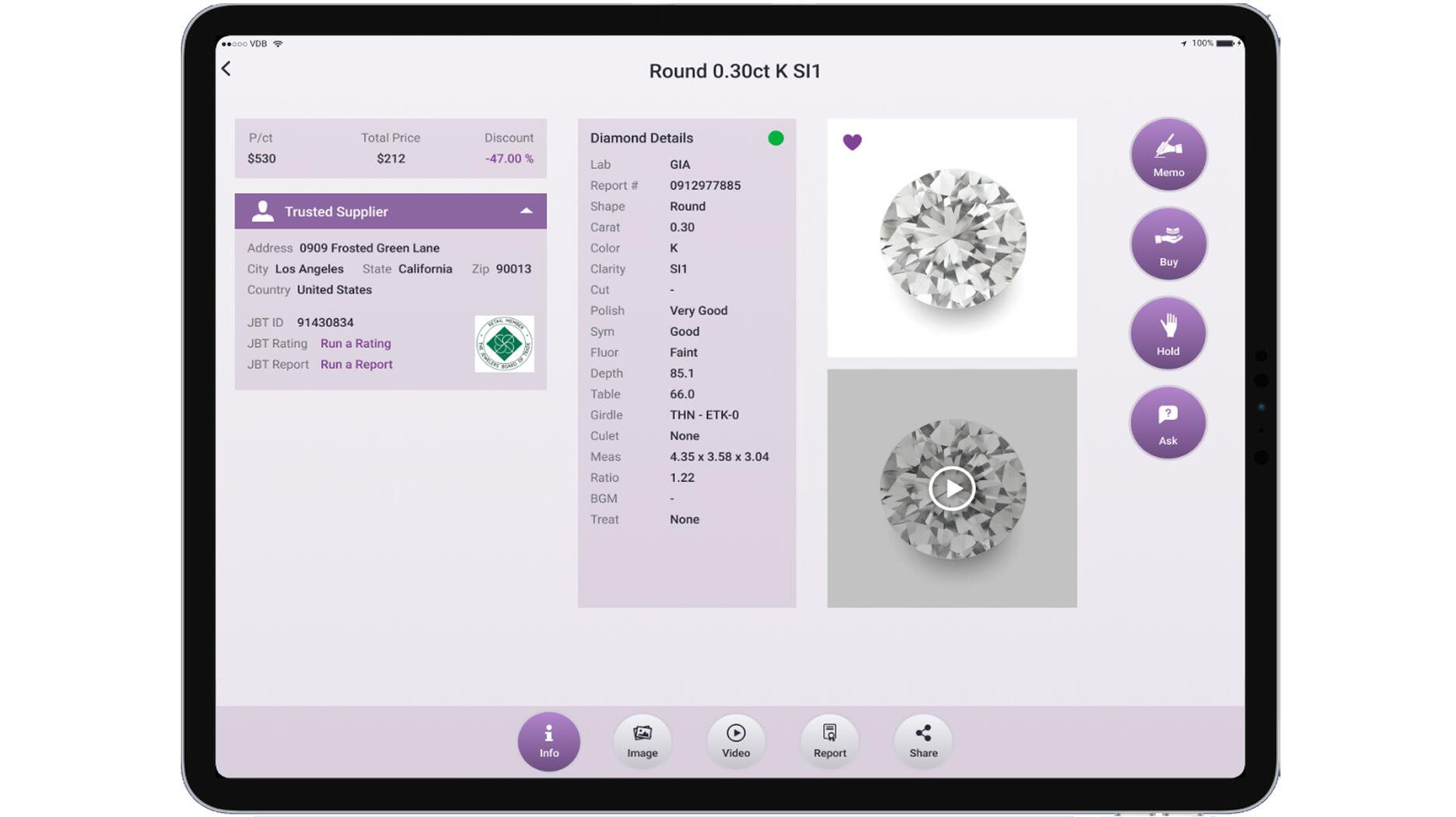Toggle the purple heart favorite
1456x817 pixels.
tap(852, 142)
